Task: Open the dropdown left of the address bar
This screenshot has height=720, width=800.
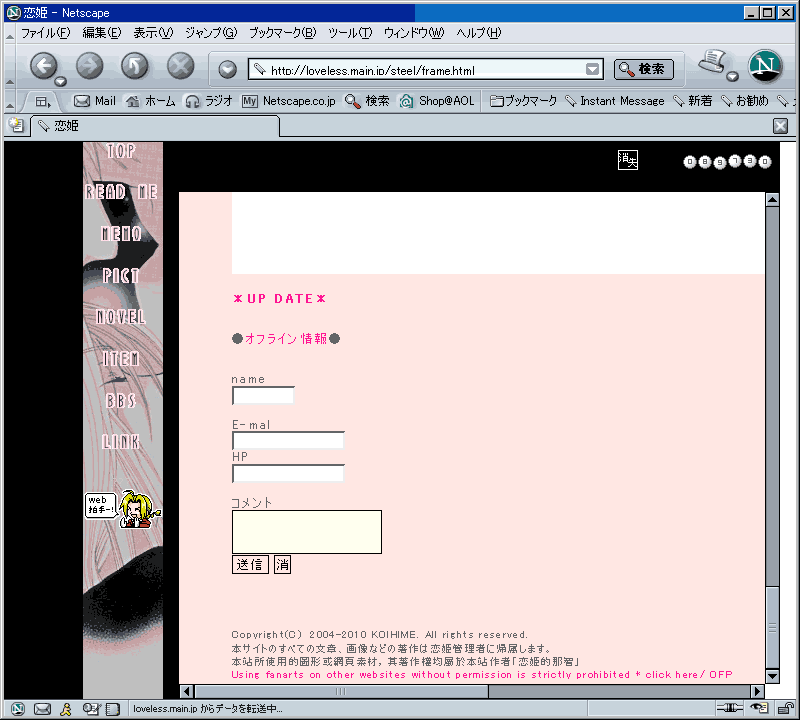Action: pos(228,69)
